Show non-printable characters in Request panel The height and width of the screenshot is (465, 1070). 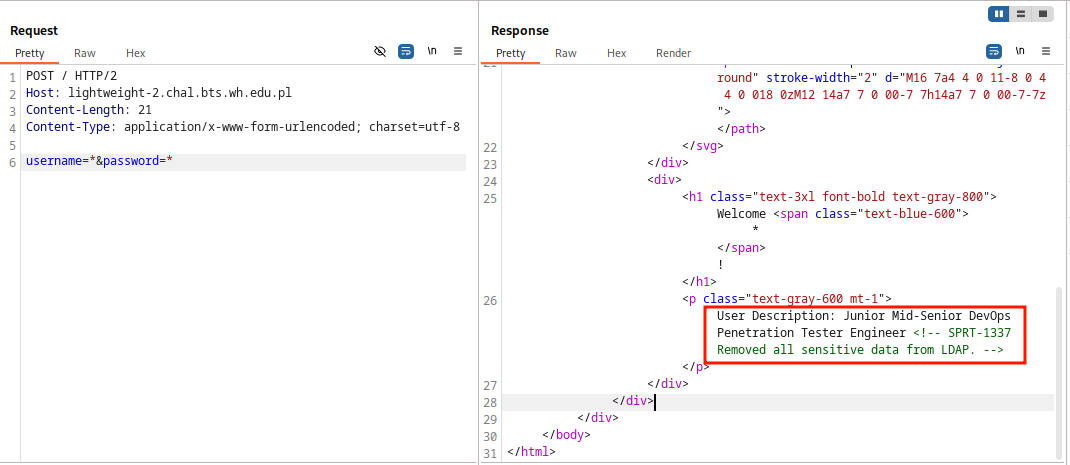(432, 51)
